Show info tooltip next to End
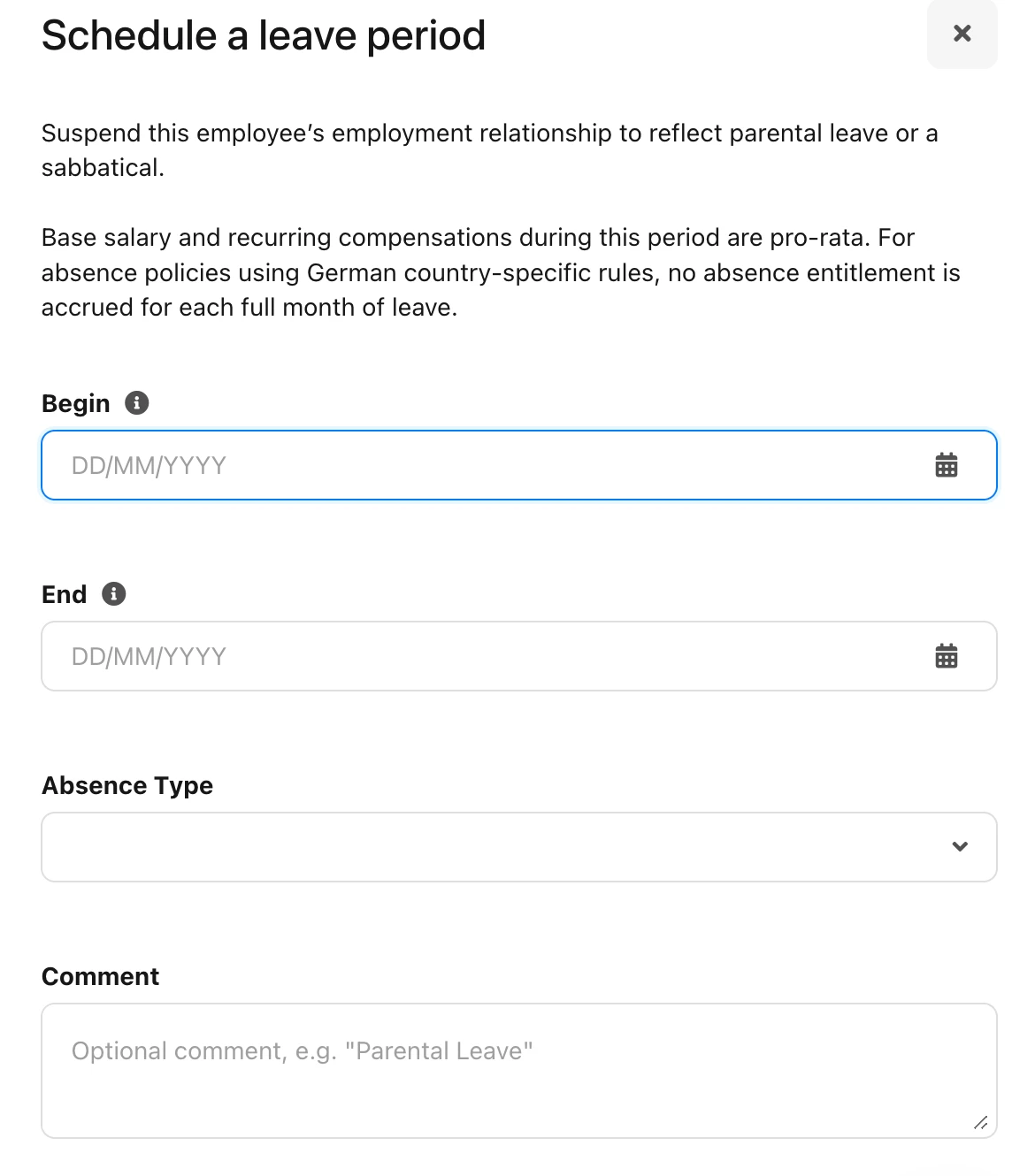 [x=113, y=594]
